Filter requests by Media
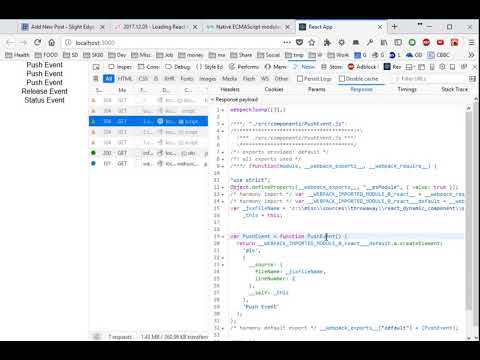The image size is (480, 360). point(229,79)
